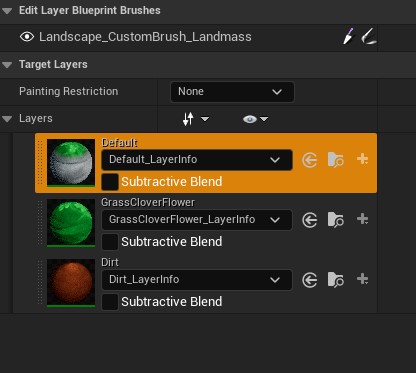This screenshot has width=416, height=373.
Task: Click the weightmap brush icon for Landmass brush
Action: click(369, 36)
